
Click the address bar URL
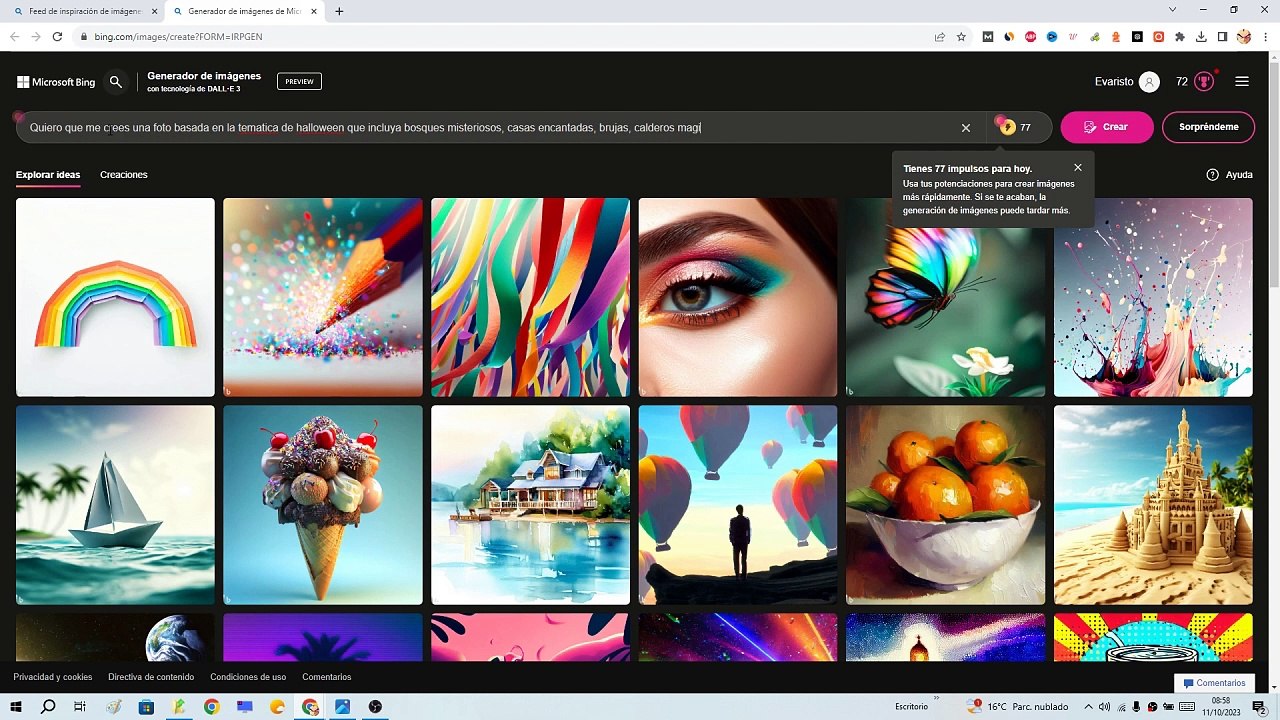point(178,37)
